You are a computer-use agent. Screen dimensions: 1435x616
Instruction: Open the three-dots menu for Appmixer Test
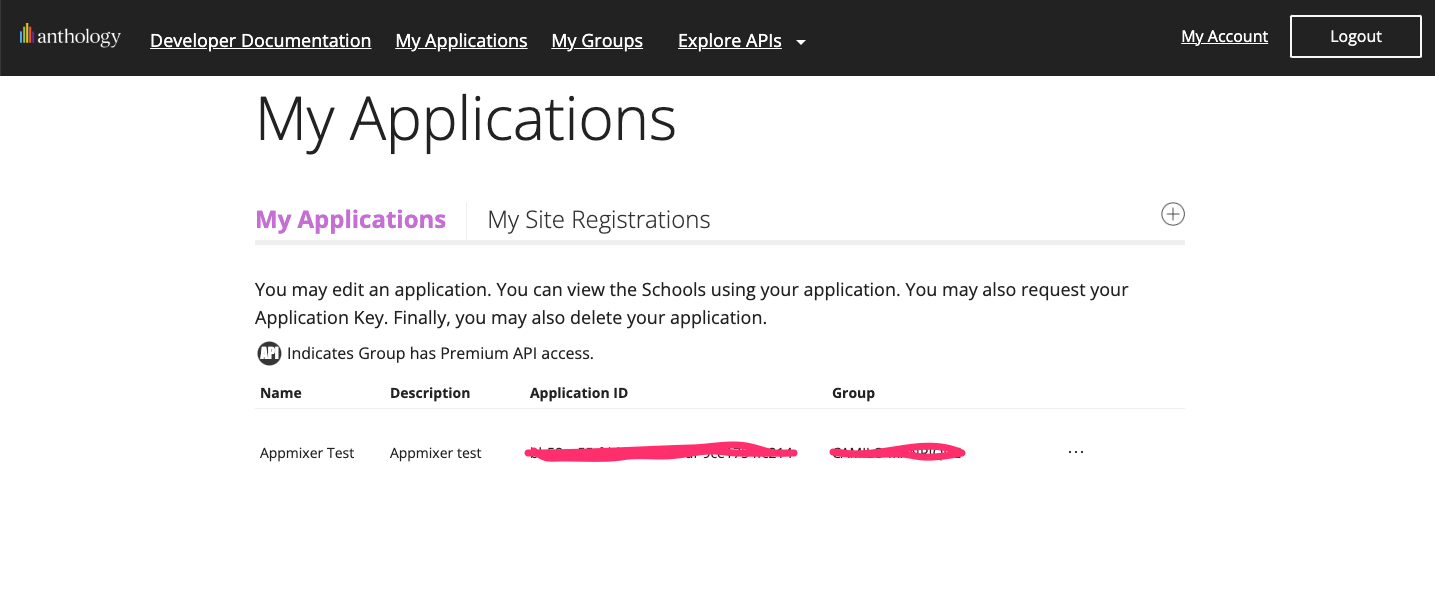(x=1075, y=452)
